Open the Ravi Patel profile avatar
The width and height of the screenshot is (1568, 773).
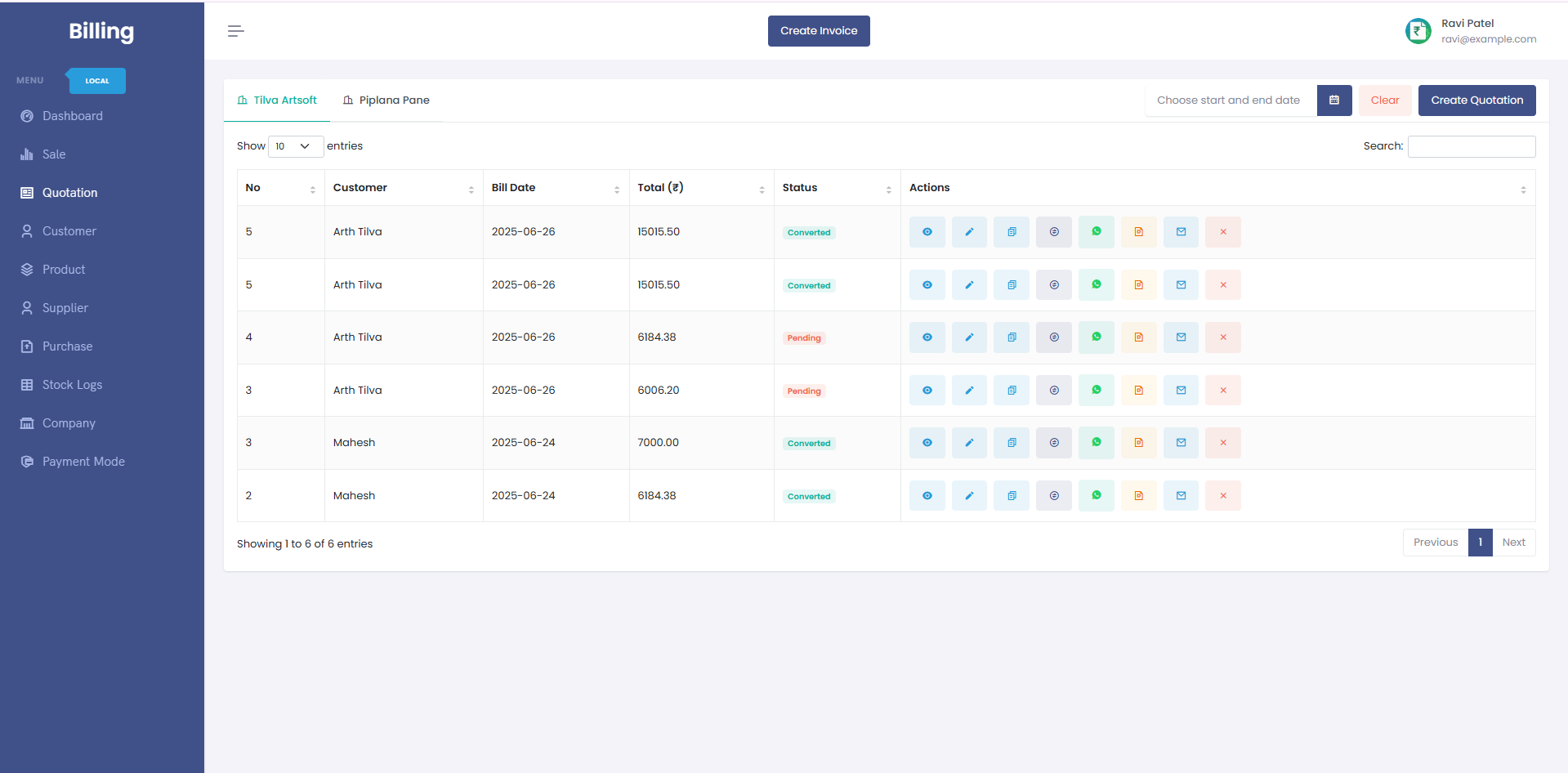pos(1418,31)
